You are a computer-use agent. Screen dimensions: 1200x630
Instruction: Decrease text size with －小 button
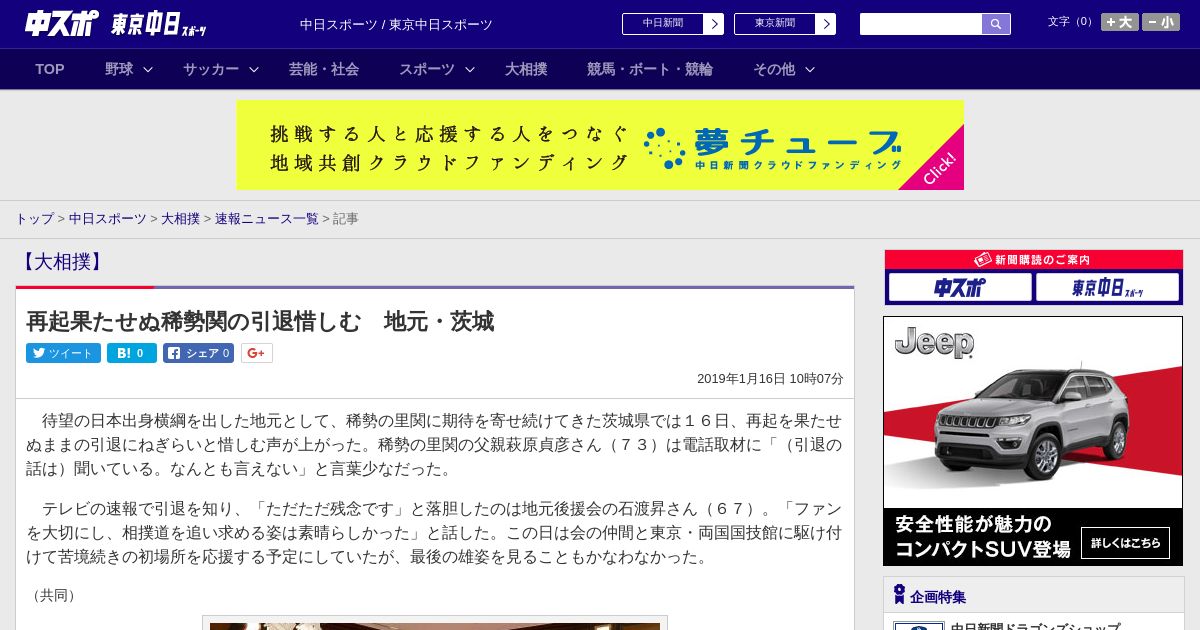tap(1161, 22)
